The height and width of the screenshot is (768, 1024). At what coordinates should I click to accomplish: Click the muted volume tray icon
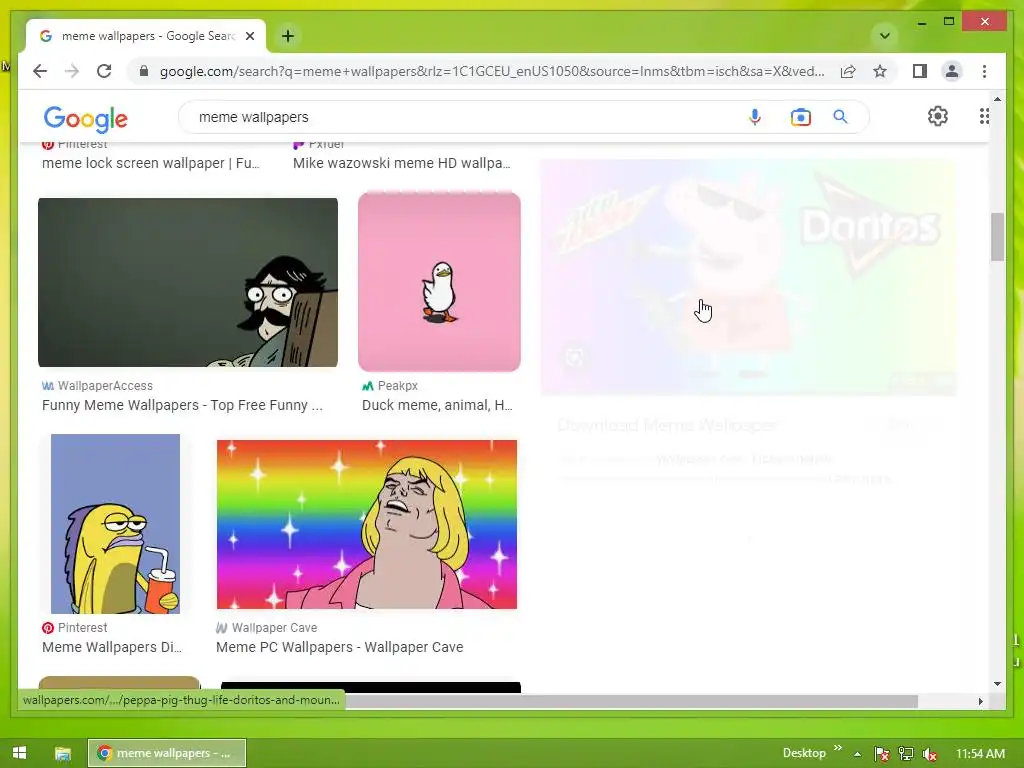(x=930, y=754)
